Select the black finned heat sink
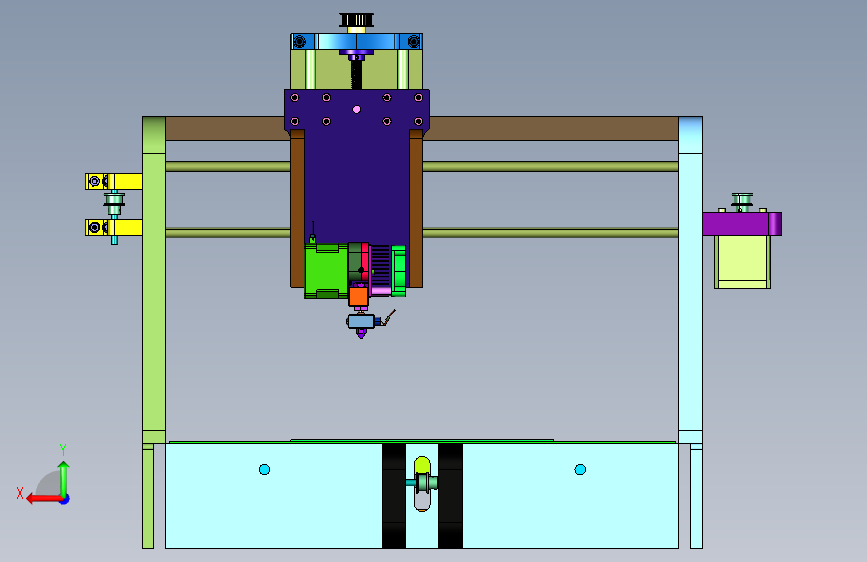 pyautogui.click(x=380, y=266)
